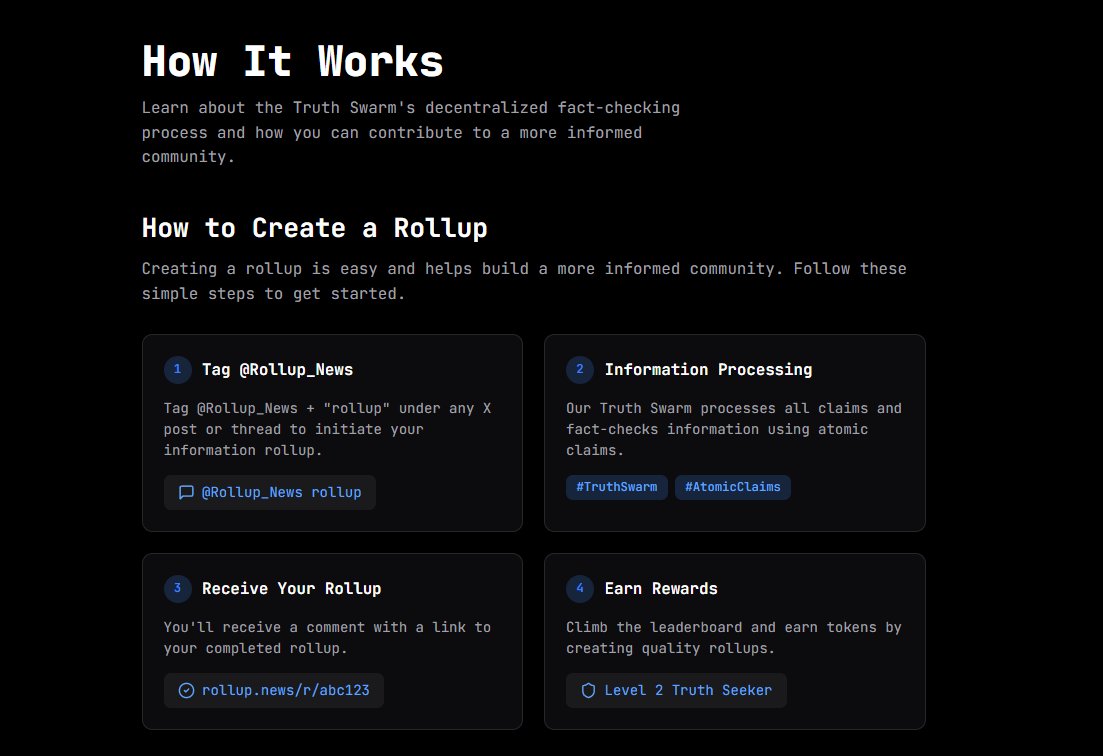The width and height of the screenshot is (1103, 756).
Task: Click the speech bubble icon beside @Rollup_News rollup
Action: 186,492
